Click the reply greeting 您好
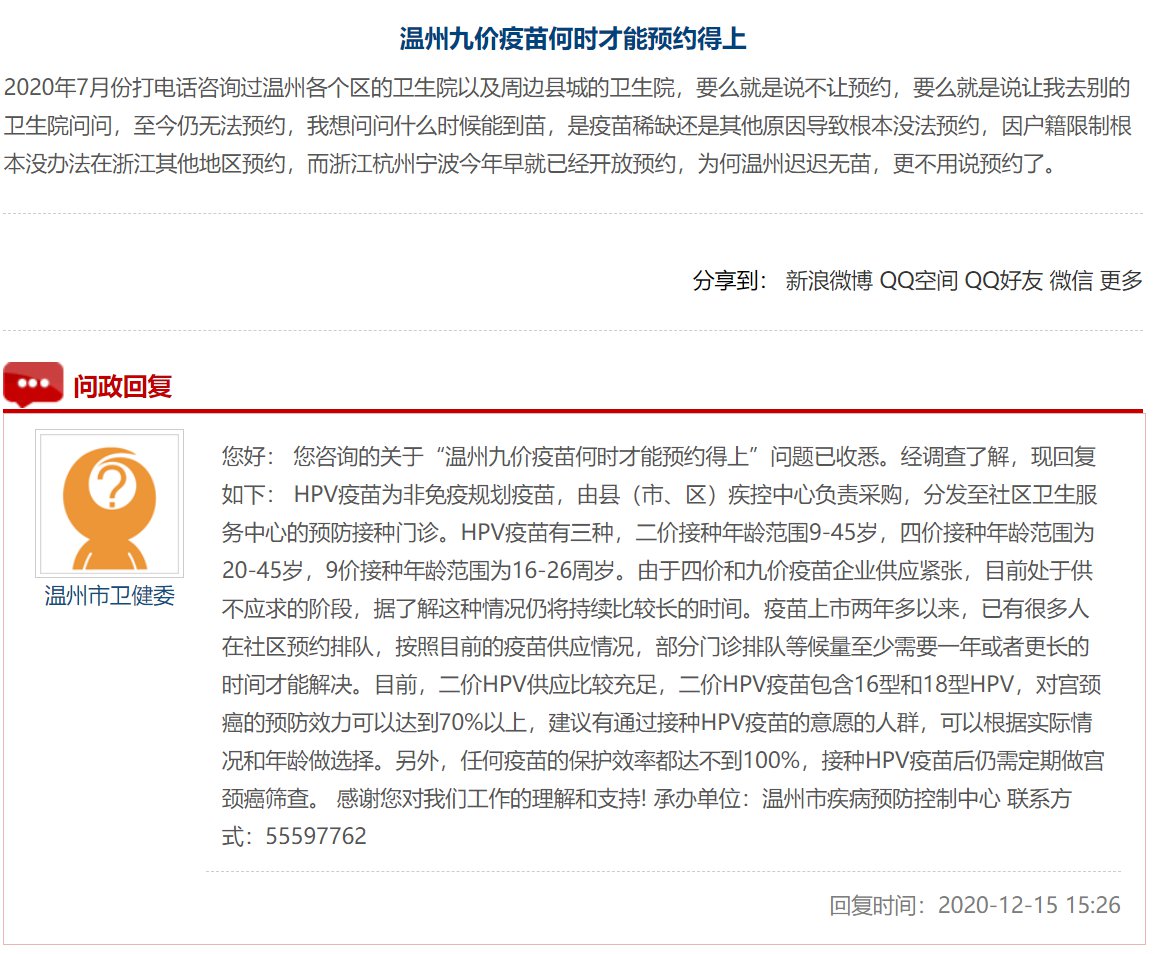 [245, 457]
